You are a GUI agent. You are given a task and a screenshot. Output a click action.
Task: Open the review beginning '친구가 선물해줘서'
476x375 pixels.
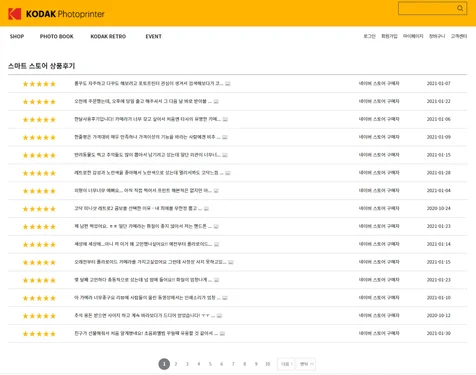point(146,333)
